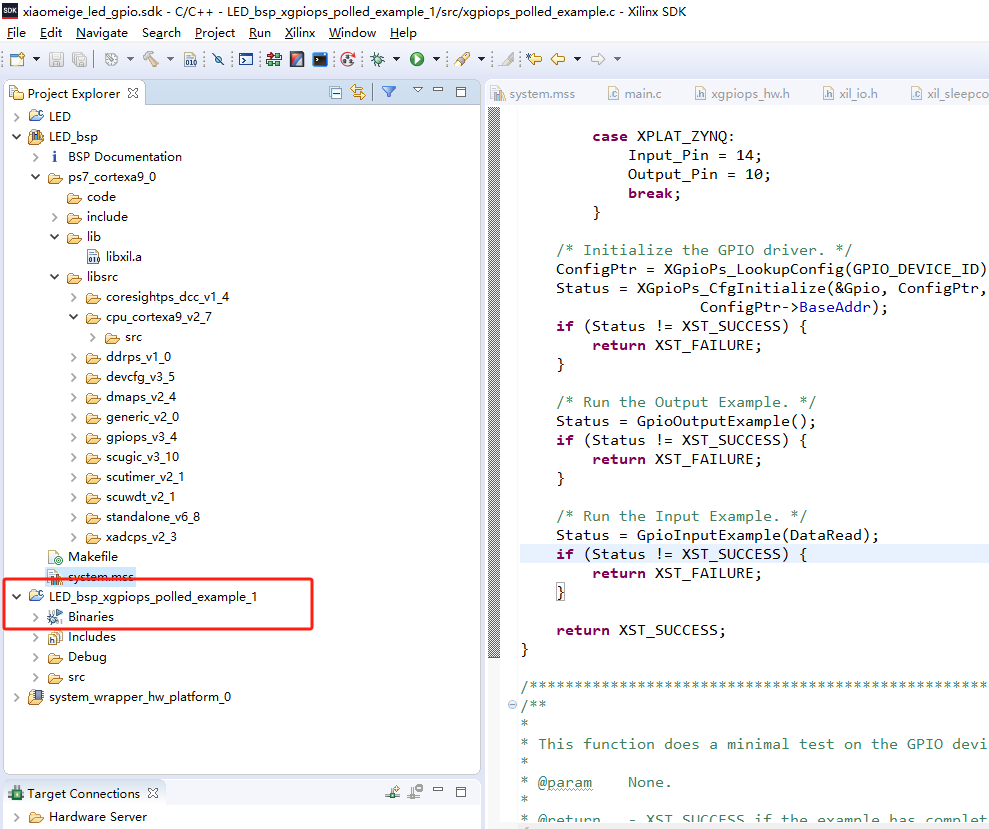
Task: Click the skip breakpoints icon
Action: pyautogui.click(x=218, y=59)
